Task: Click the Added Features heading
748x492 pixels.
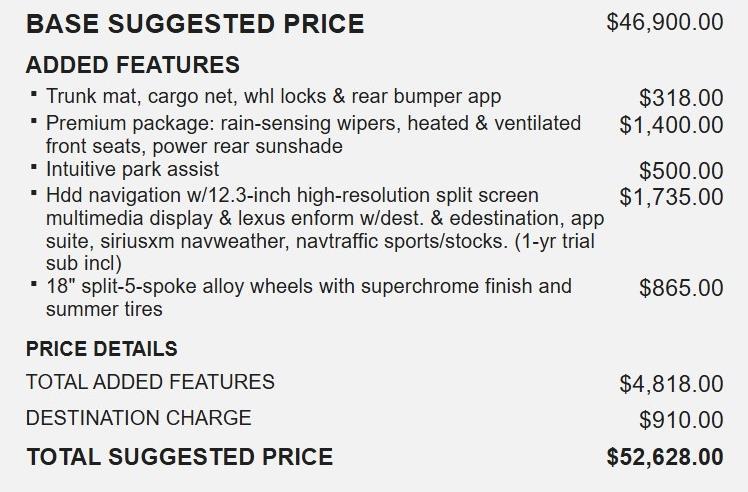Action: (x=132, y=65)
